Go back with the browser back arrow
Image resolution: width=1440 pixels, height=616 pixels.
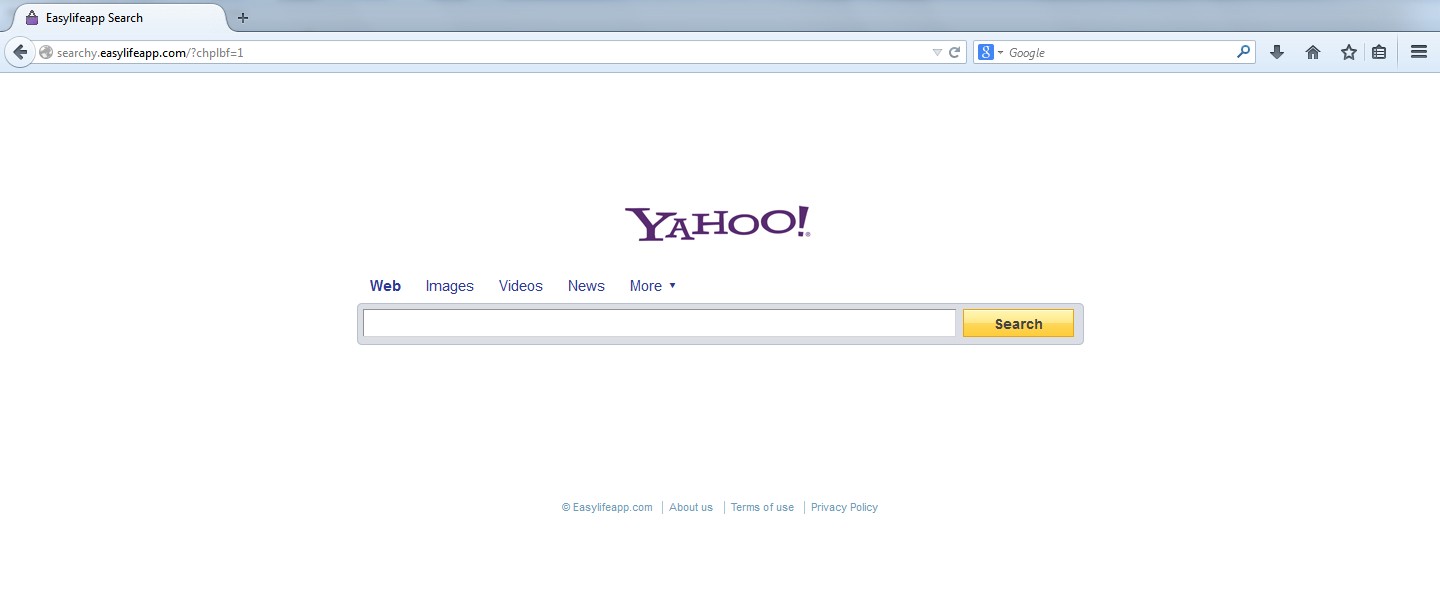tap(19, 52)
